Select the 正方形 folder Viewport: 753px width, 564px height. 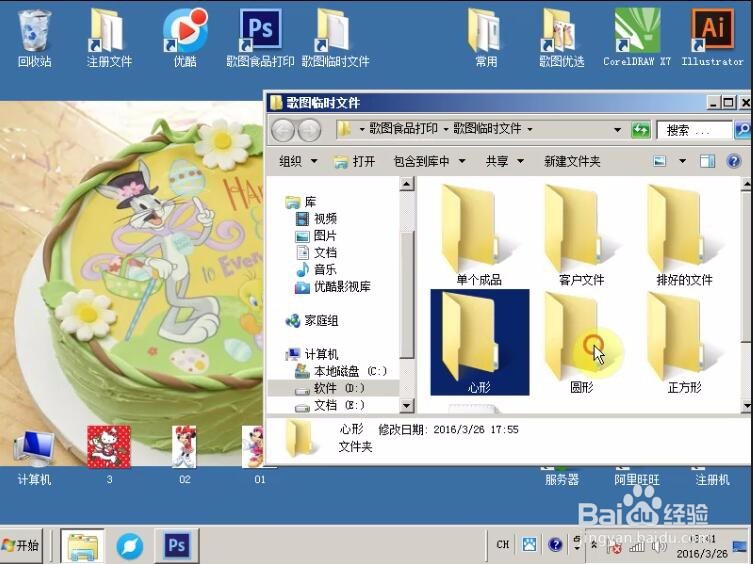click(684, 343)
